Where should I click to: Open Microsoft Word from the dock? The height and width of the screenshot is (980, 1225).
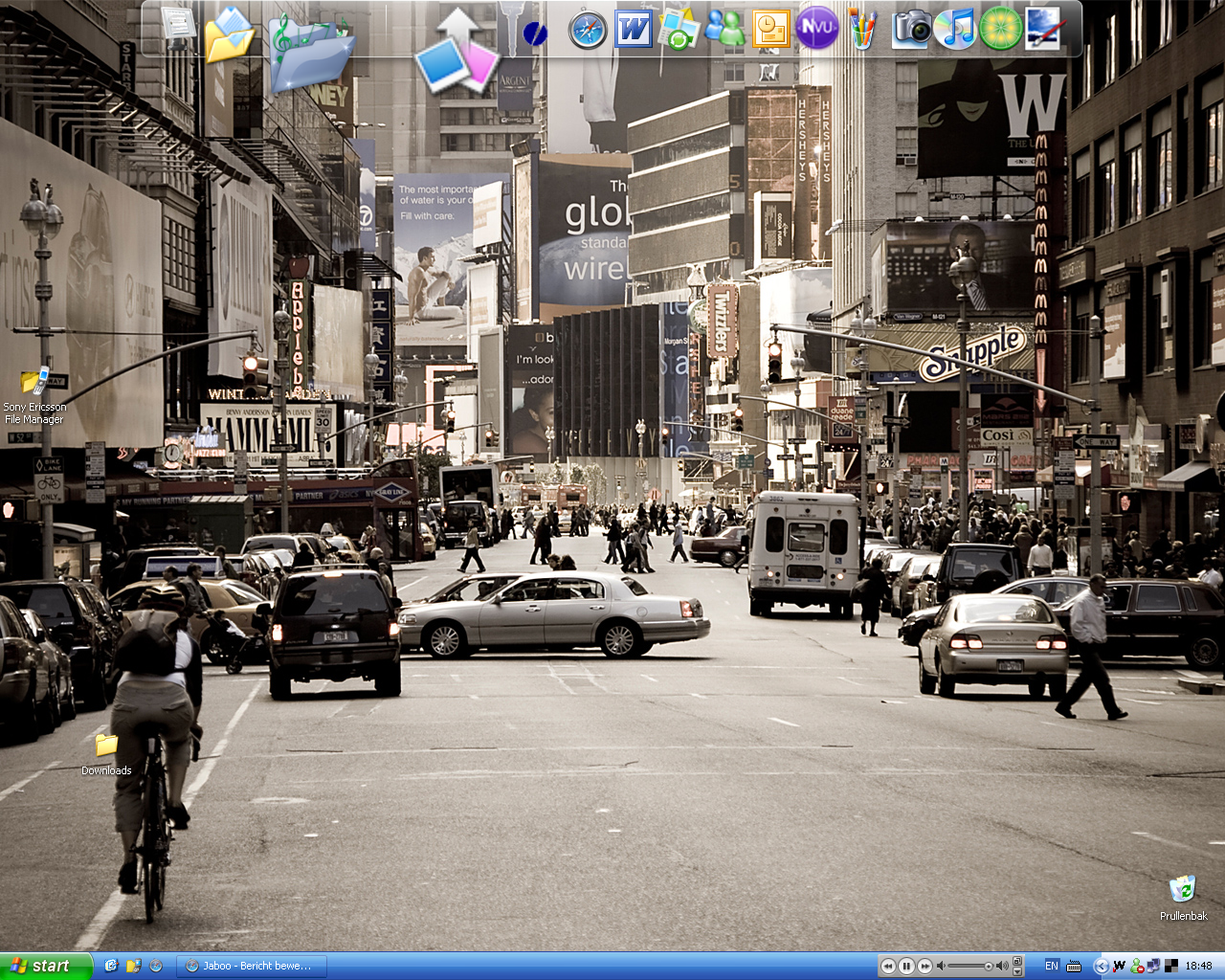[x=633, y=30]
